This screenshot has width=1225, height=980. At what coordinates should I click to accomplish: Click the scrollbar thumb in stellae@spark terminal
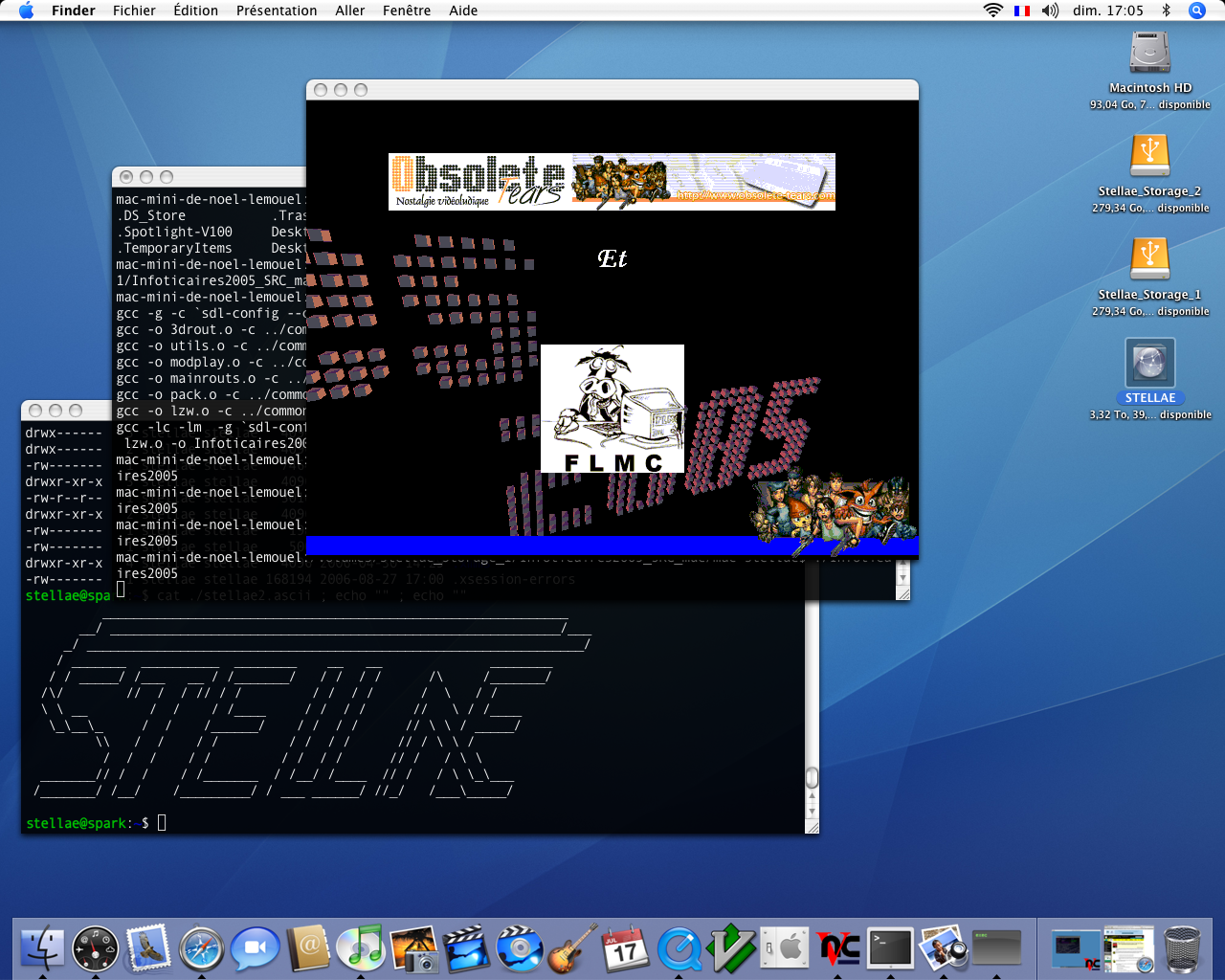(x=812, y=776)
